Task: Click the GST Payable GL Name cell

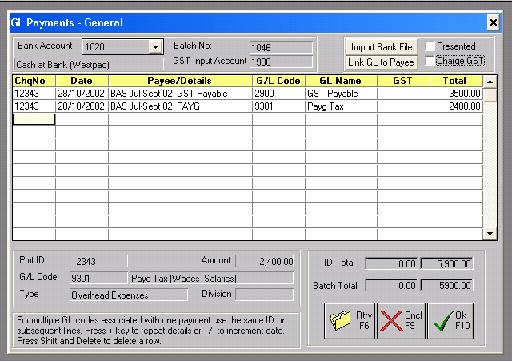Action: (341, 93)
